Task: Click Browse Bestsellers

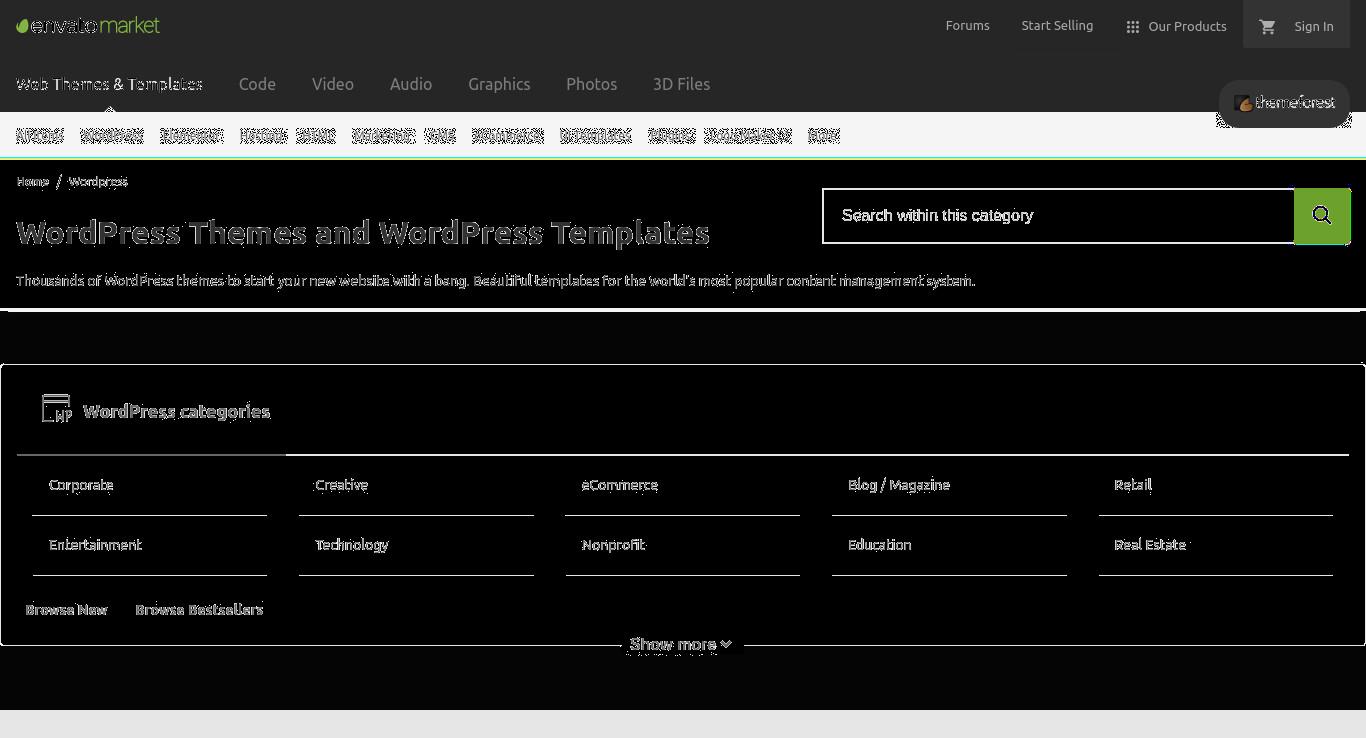Action: click(x=199, y=610)
